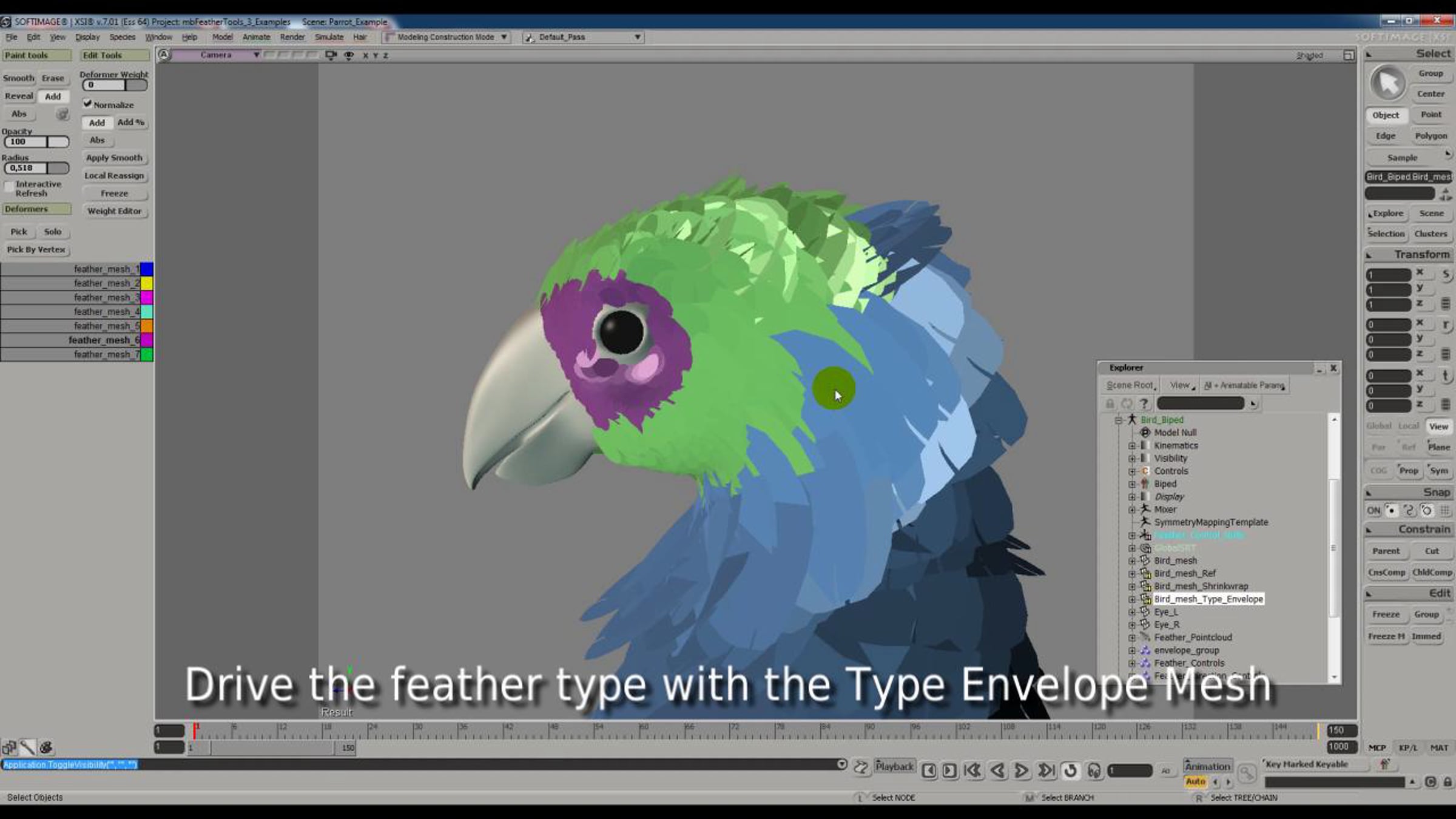Image resolution: width=1456 pixels, height=819 pixels.
Task: Click the refresh icon in Explorer toolbar
Action: [1127, 403]
